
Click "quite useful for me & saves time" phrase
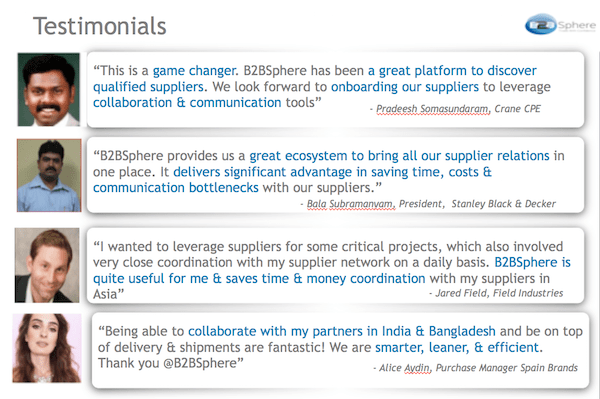point(191,278)
